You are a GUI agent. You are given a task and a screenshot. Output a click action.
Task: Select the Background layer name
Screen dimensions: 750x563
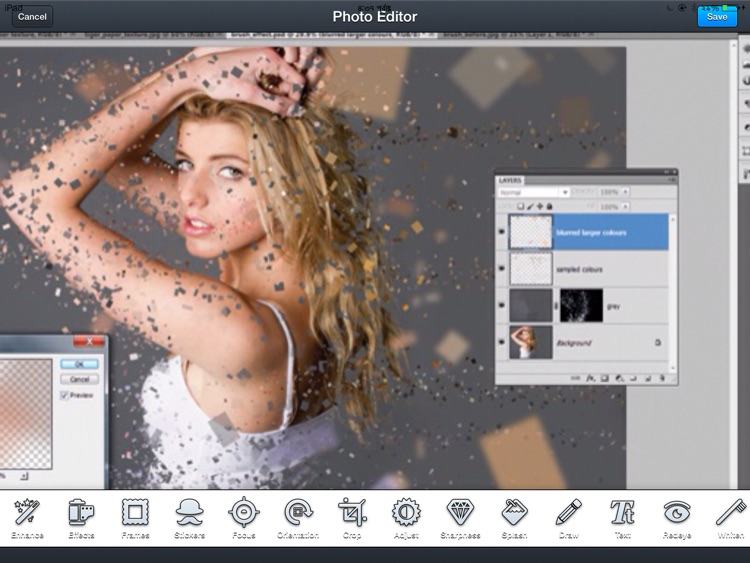coord(574,343)
